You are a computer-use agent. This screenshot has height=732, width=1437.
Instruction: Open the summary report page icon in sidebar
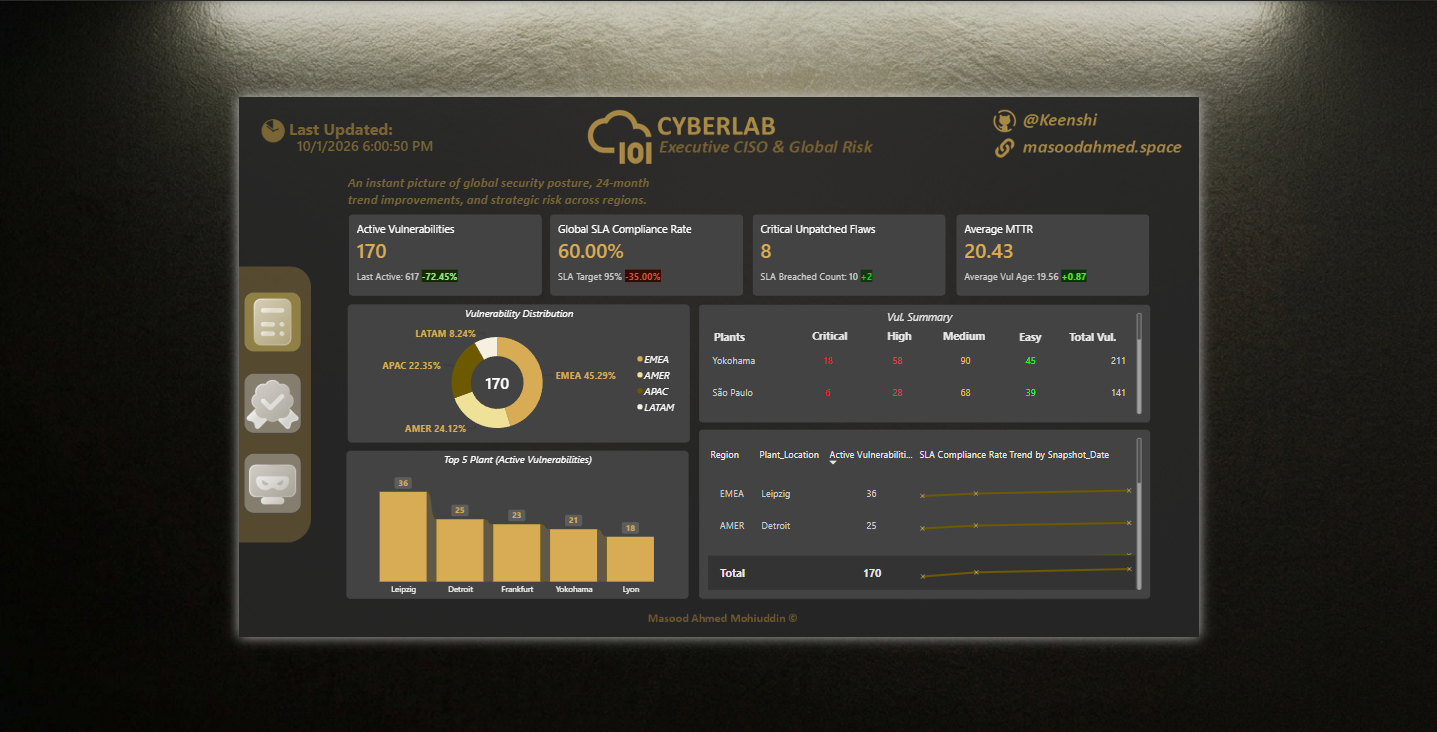273,322
